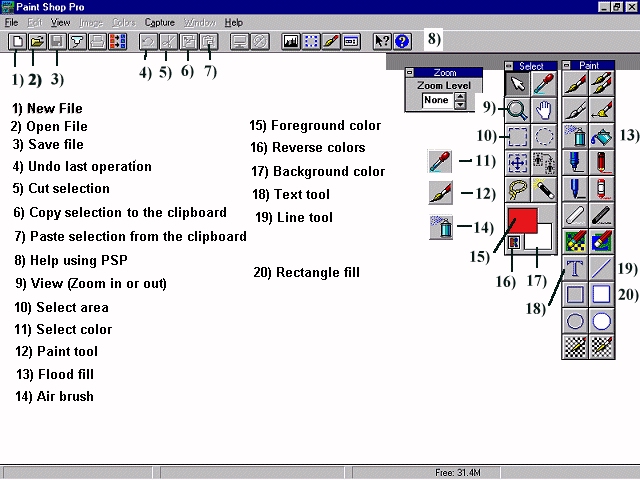
Task: Select the rectangular selection tool
Action: [518, 136]
